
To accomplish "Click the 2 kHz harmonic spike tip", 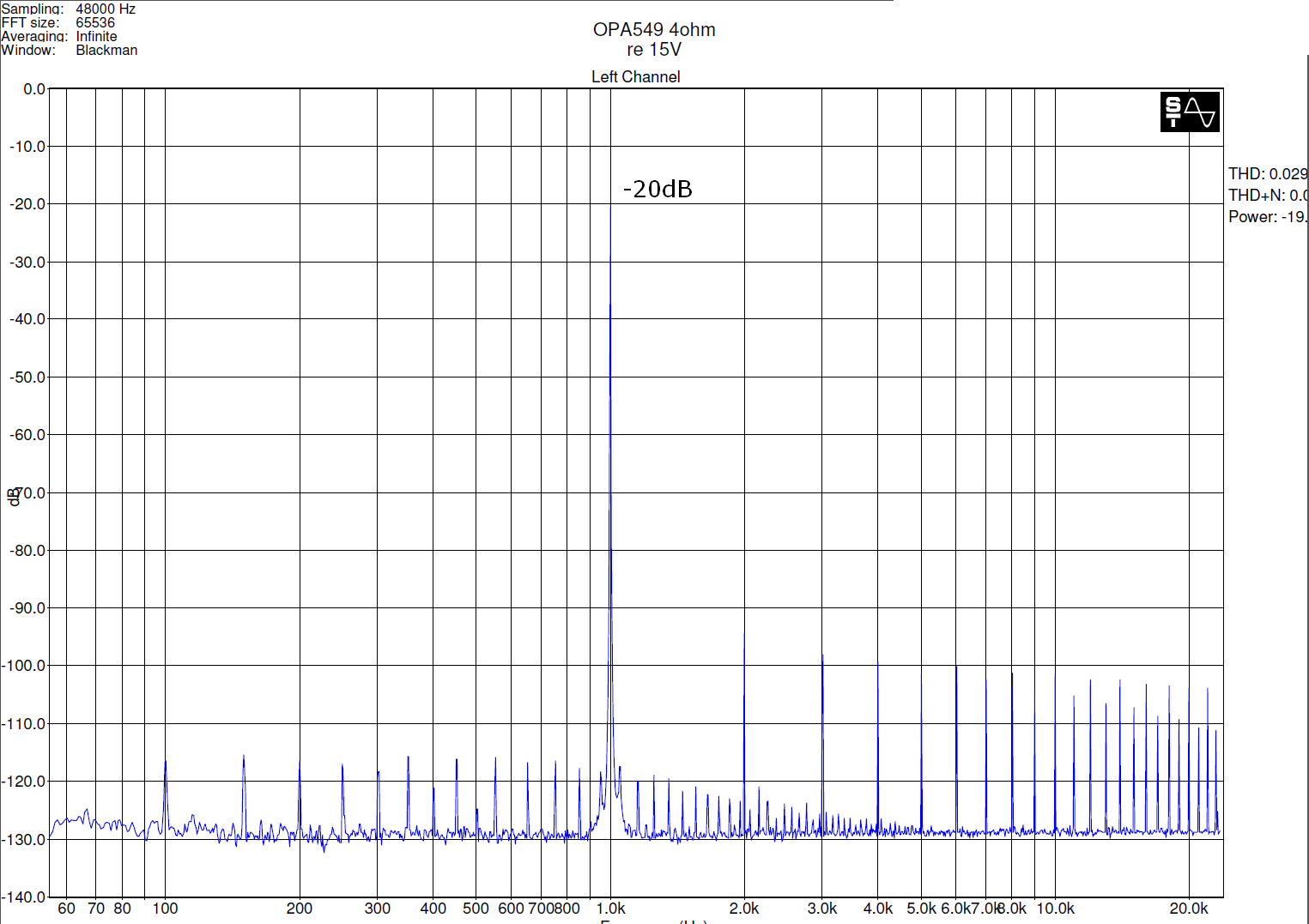I will [x=744, y=635].
